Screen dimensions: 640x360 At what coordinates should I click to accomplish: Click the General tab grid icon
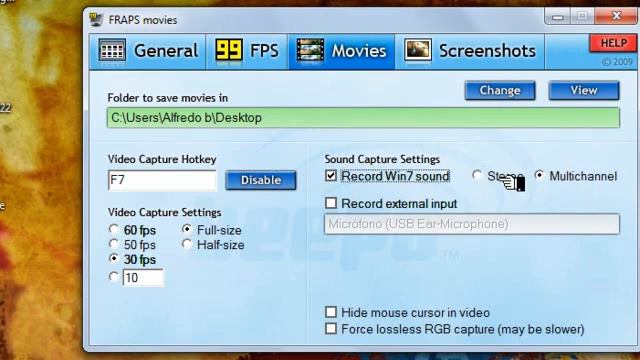pos(112,51)
